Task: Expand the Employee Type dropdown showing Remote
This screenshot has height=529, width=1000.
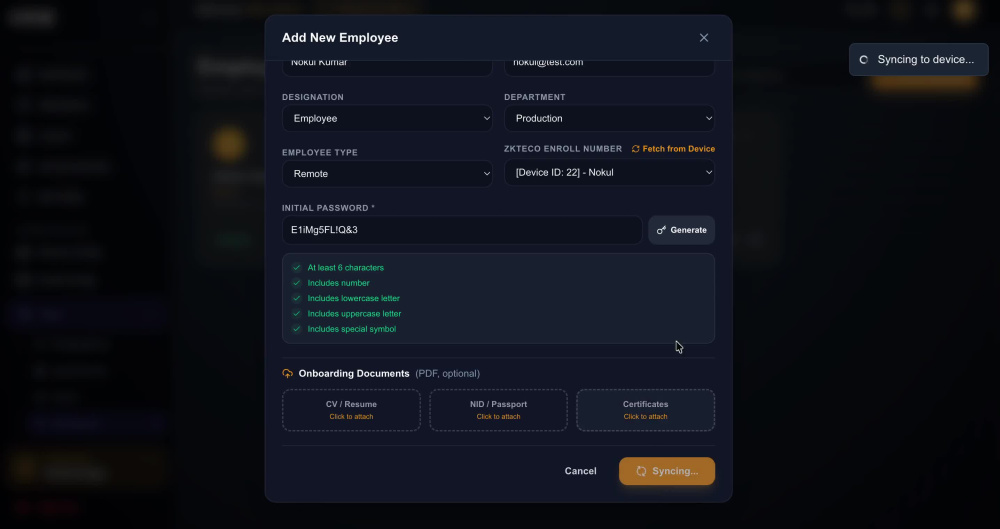Action: pyautogui.click(x=387, y=174)
